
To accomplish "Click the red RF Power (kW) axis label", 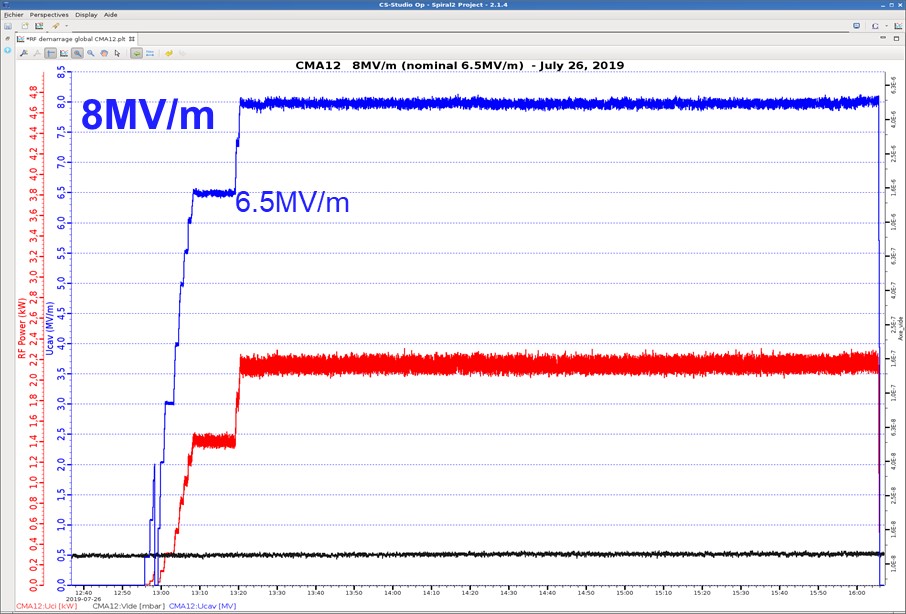I will pos(22,328).
